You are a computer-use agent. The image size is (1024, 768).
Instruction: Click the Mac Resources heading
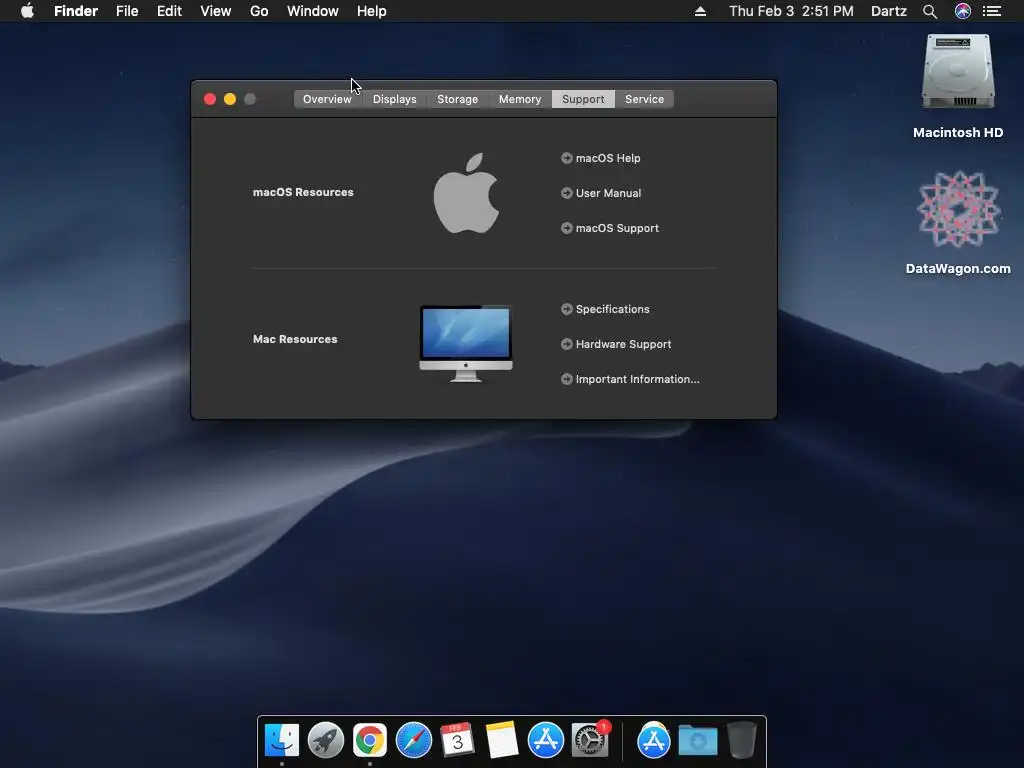click(295, 339)
